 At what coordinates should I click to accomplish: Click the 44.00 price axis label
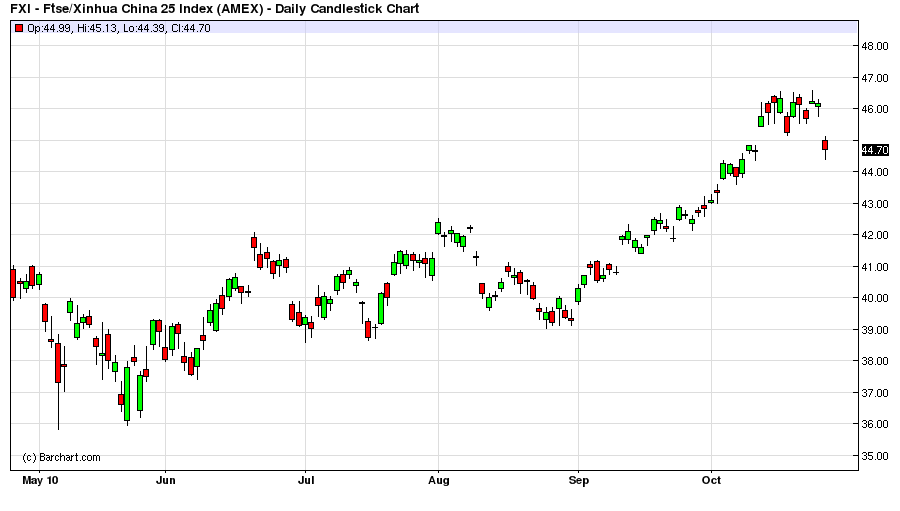tap(875, 172)
